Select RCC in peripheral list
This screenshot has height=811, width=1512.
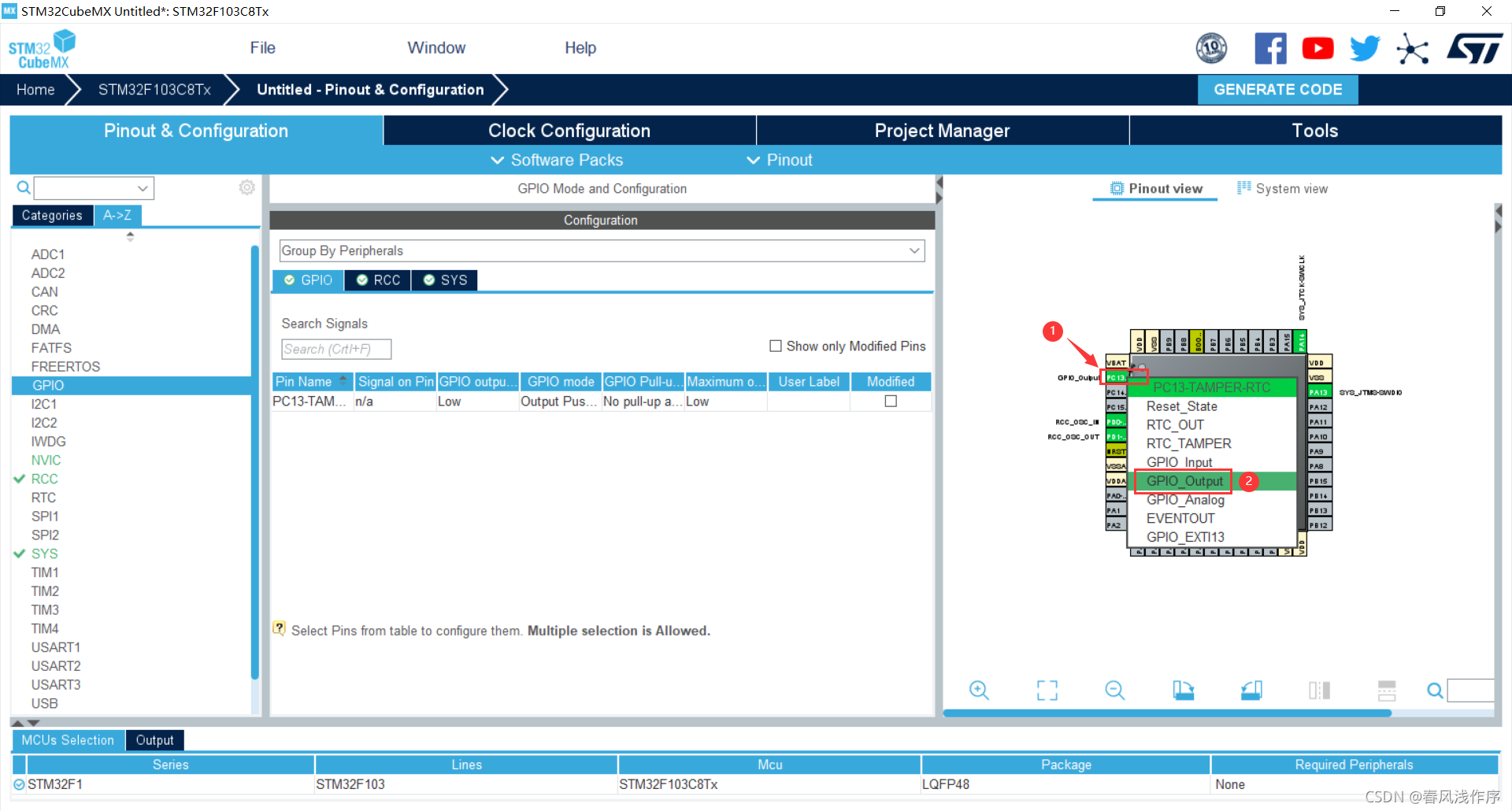tap(44, 479)
